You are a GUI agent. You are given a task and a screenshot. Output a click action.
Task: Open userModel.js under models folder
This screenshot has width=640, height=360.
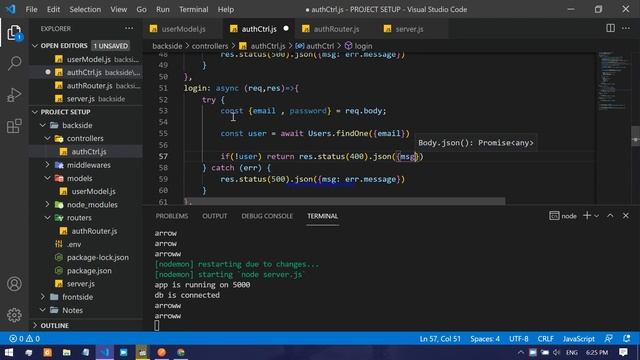point(93,191)
